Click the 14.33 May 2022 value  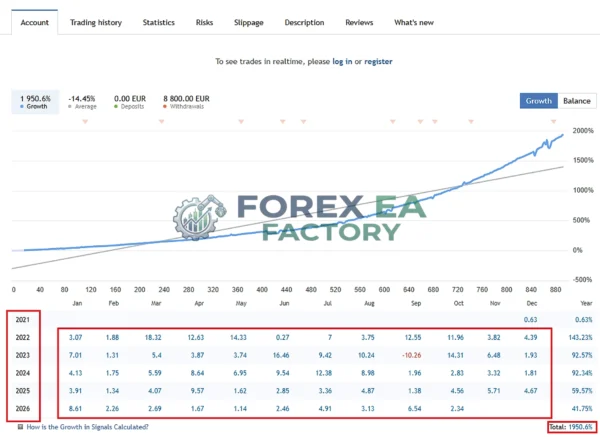tap(238, 338)
